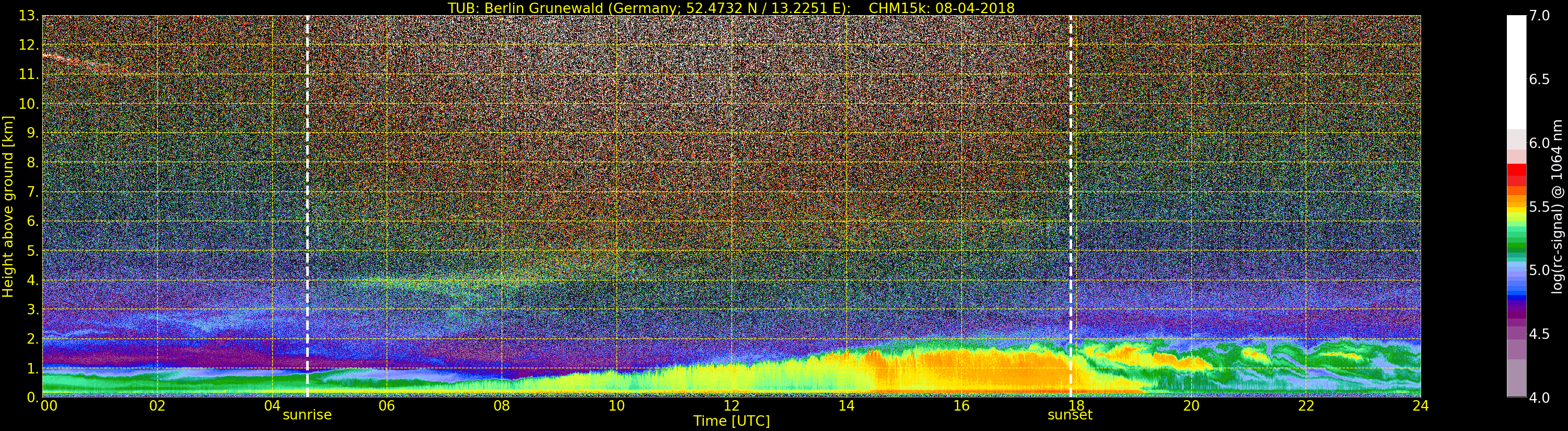Select the "sunset" label below the time axis

click(x=1070, y=415)
